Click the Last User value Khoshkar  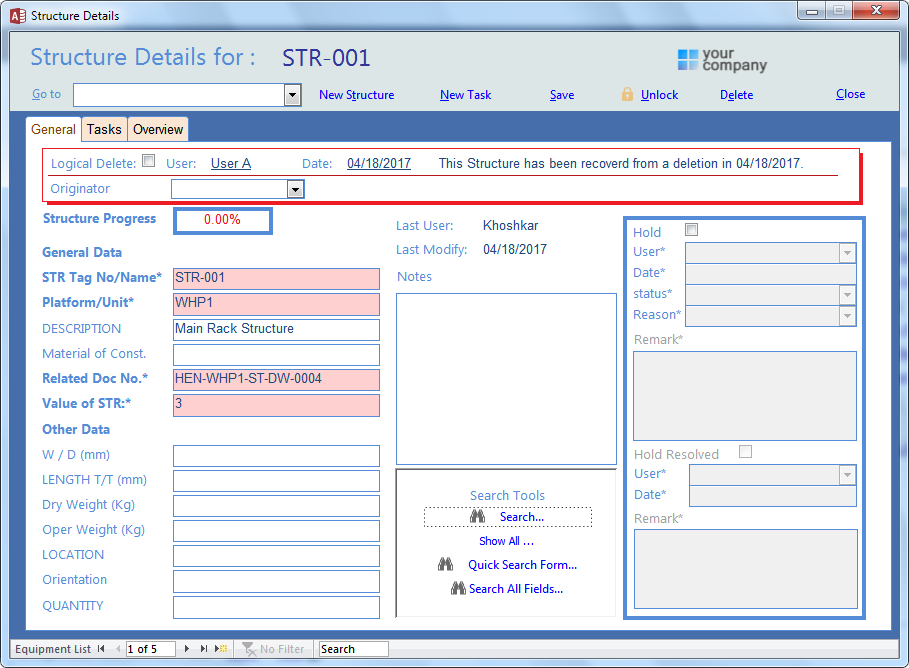click(x=510, y=226)
